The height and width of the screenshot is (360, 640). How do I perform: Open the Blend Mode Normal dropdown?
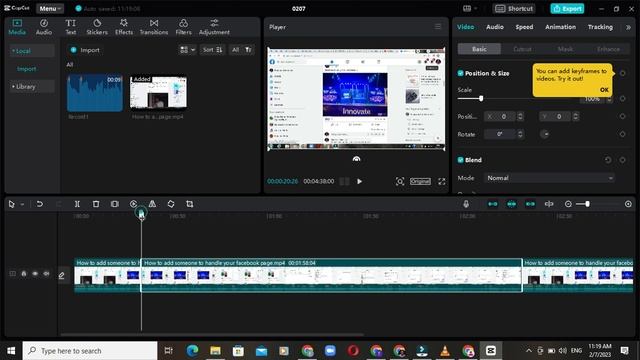coord(549,178)
